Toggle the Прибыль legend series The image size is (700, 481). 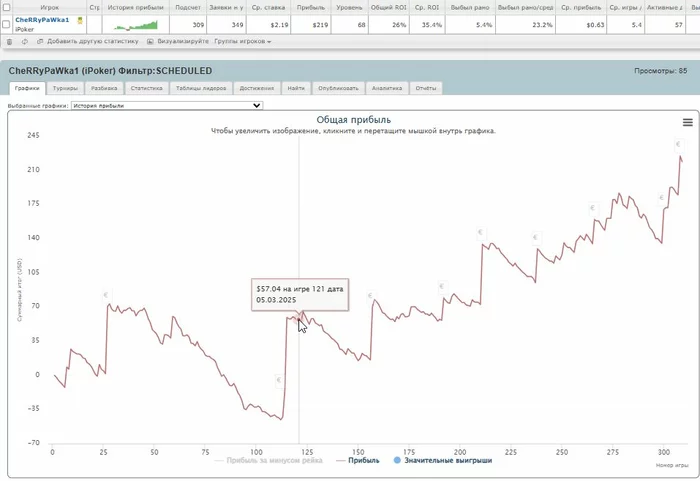coord(358,460)
